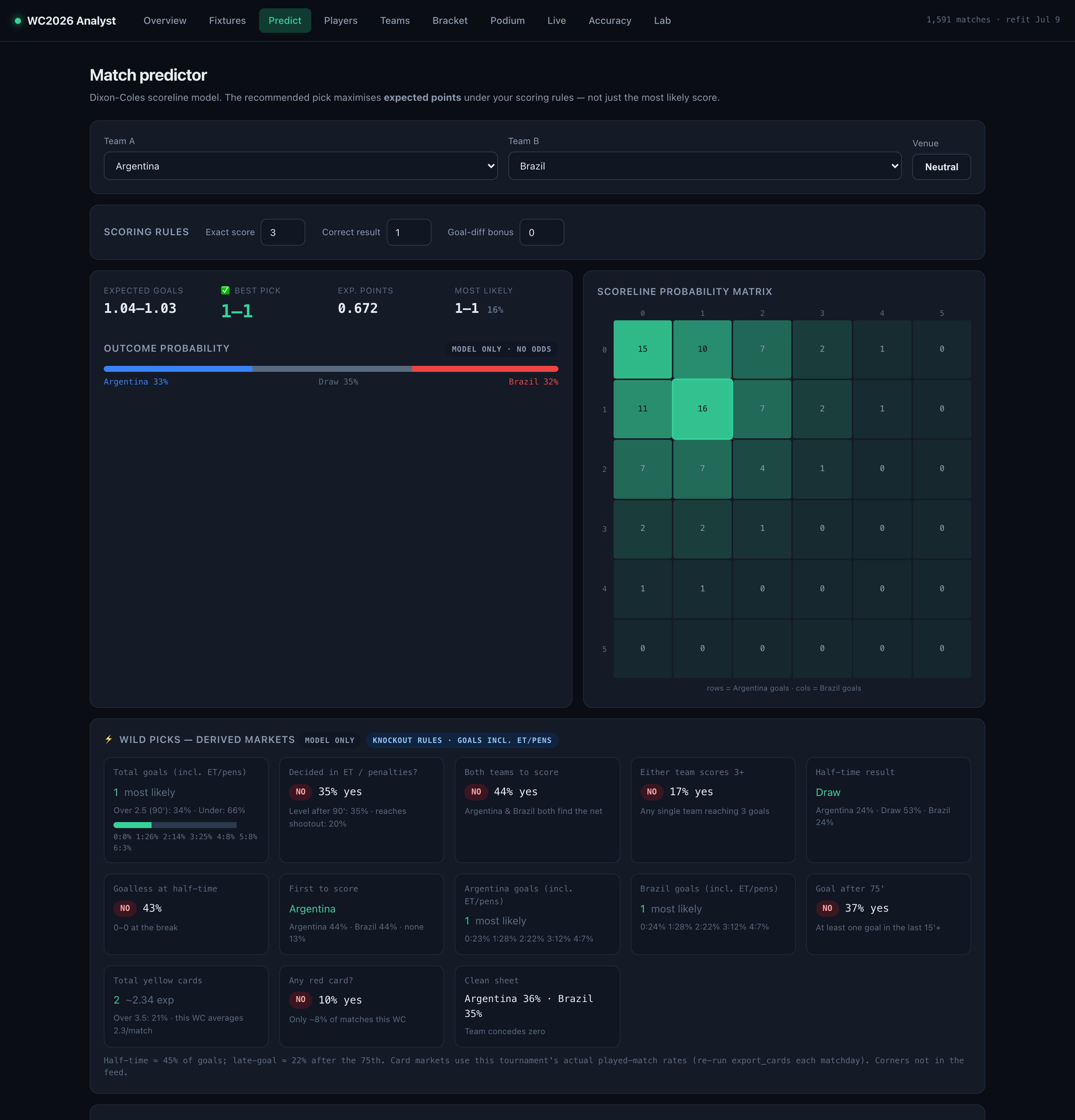1075x1120 pixels.
Task: Click the green checkmark icon next to Best Pick
Action: [225, 290]
